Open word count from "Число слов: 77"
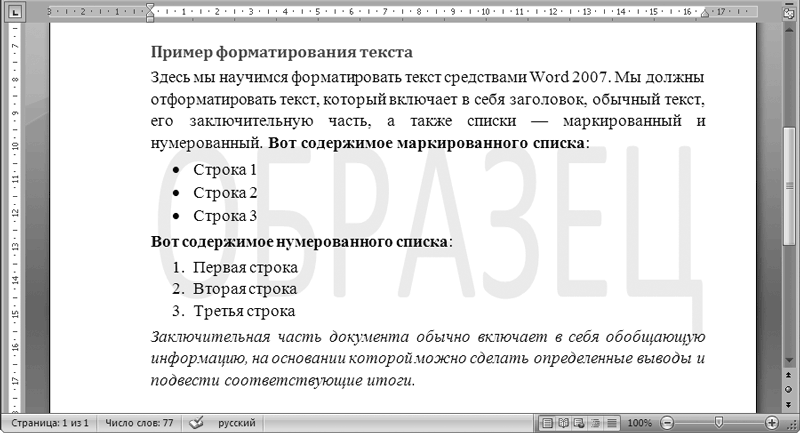800x433 pixels. (x=139, y=423)
